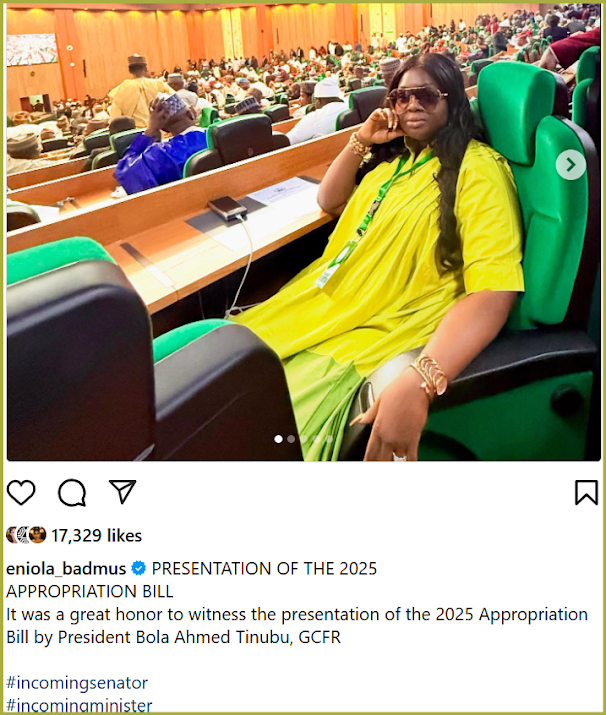The image size is (606, 715).
Task: Click the 'PRESENTATION OF THE 2025' caption heading
Action: [x=264, y=569]
